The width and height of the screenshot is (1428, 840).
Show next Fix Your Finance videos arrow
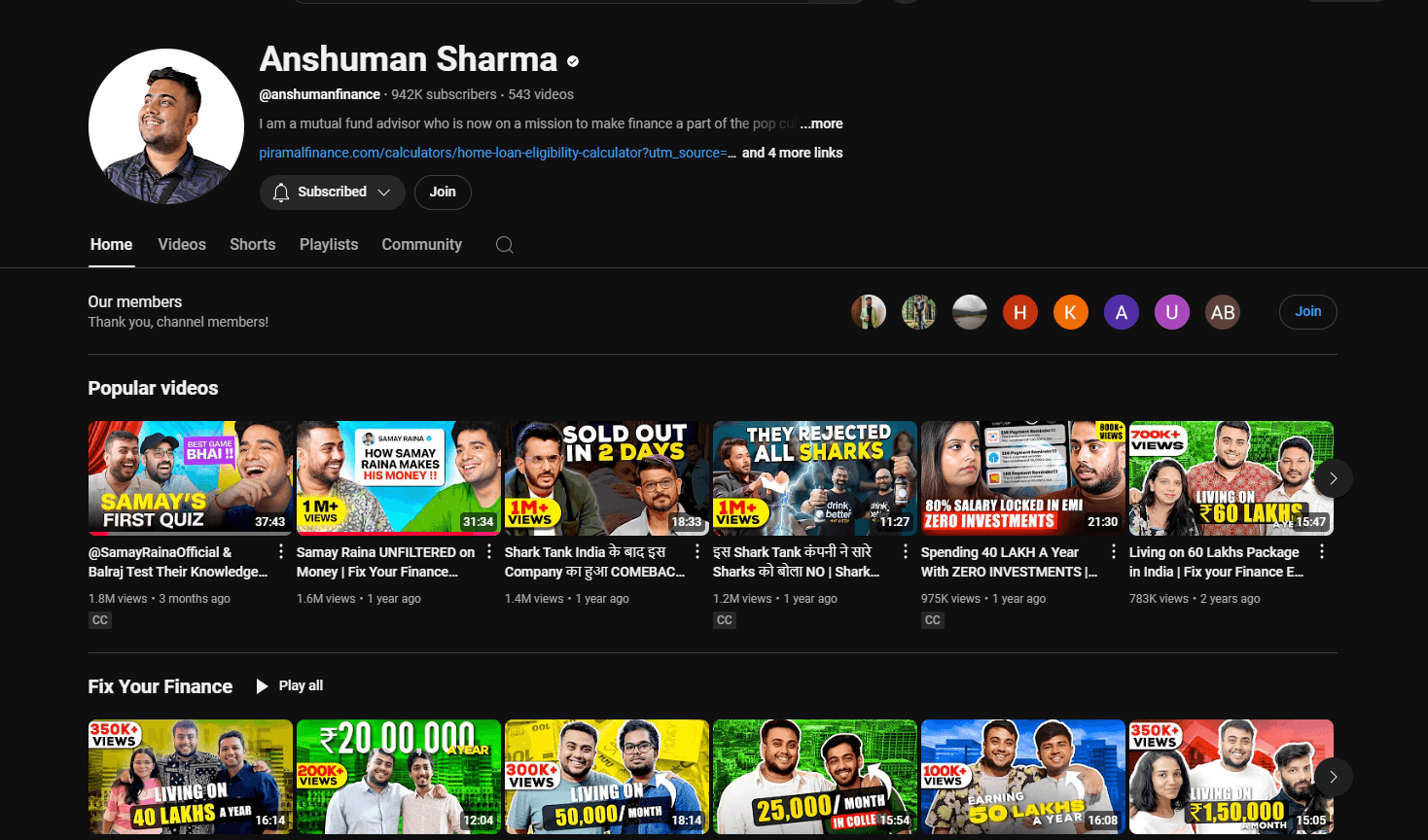(x=1334, y=777)
